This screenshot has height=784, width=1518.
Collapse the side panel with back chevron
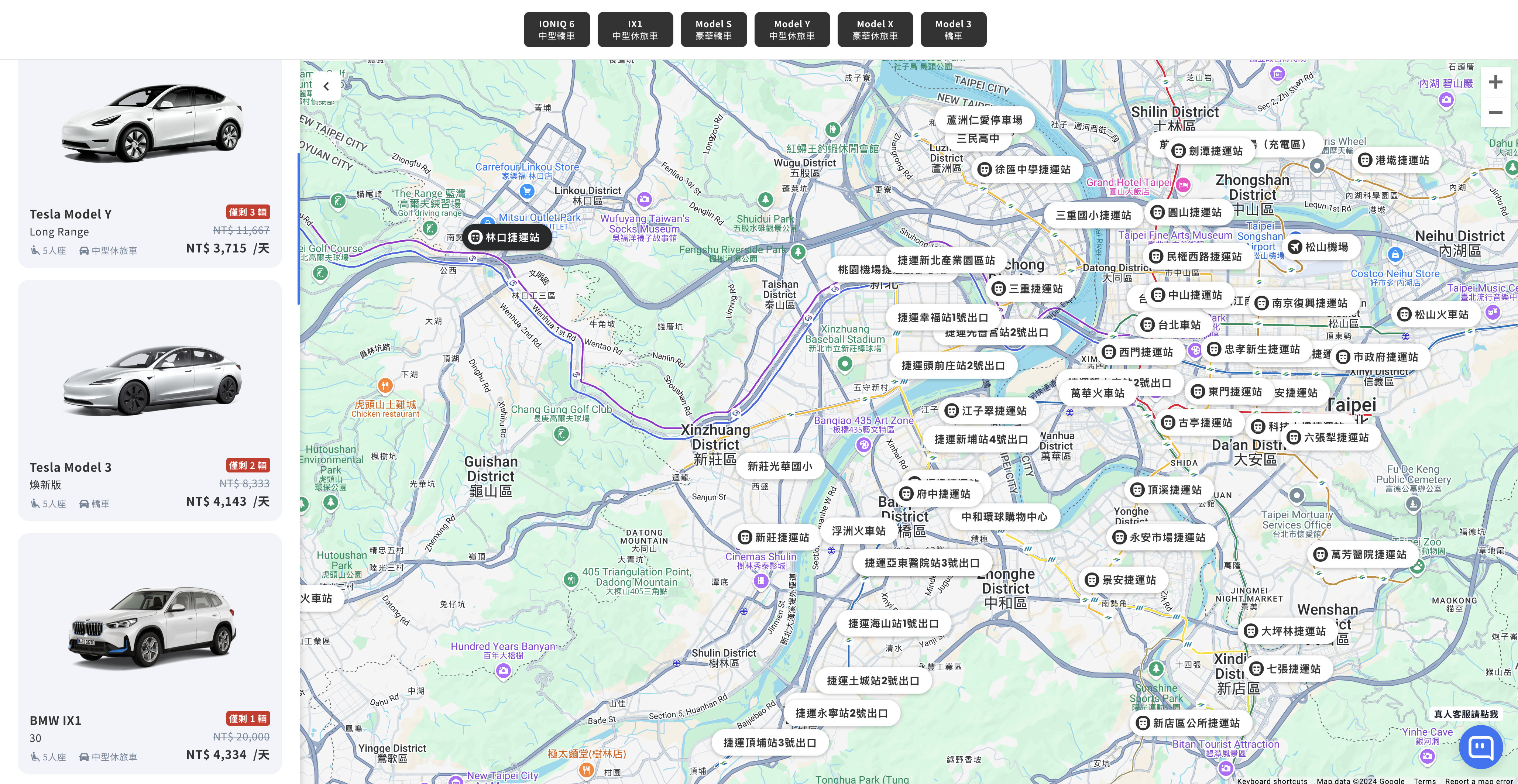(x=326, y=86)
